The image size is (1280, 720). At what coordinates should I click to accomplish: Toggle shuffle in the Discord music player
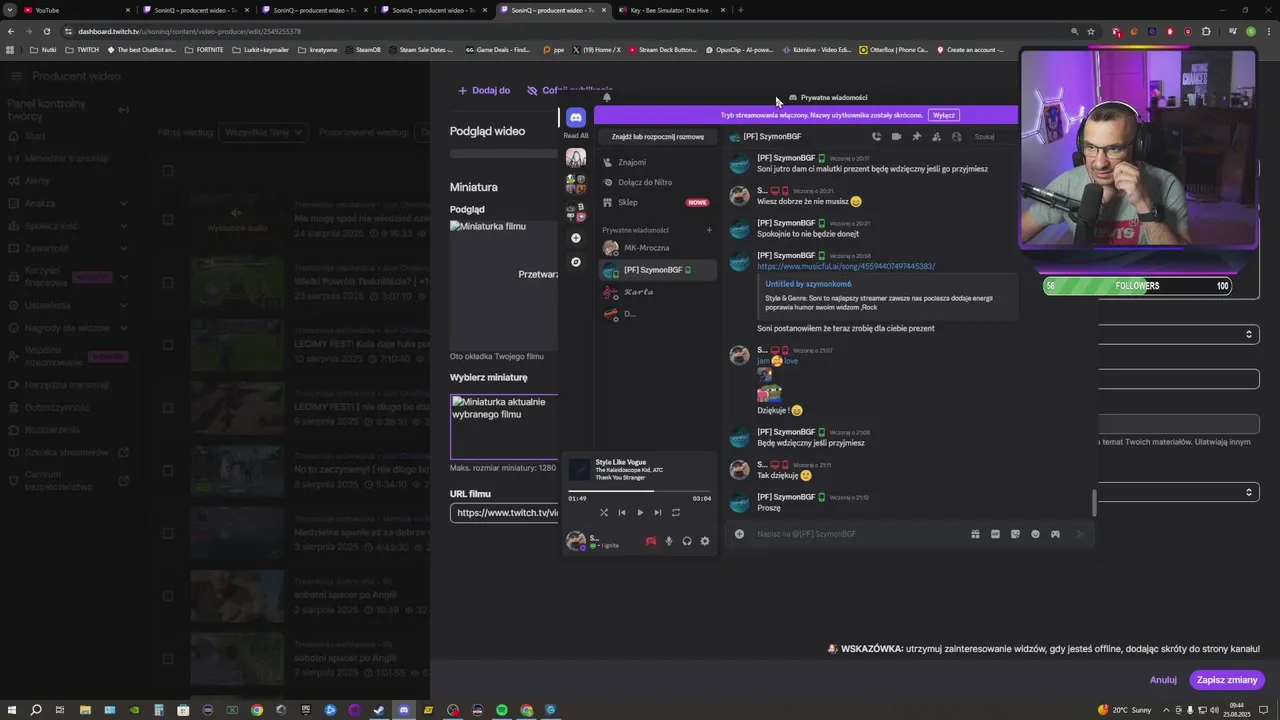coord(604,513)
